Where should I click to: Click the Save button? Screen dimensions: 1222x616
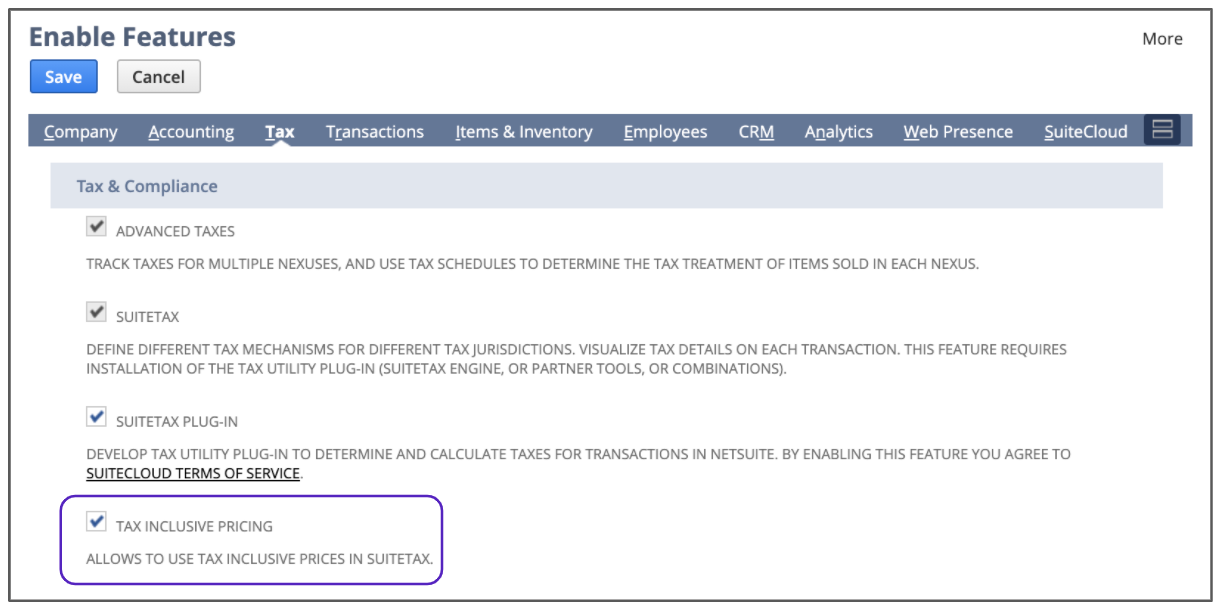pyautogui.click(x=64, y=77)
